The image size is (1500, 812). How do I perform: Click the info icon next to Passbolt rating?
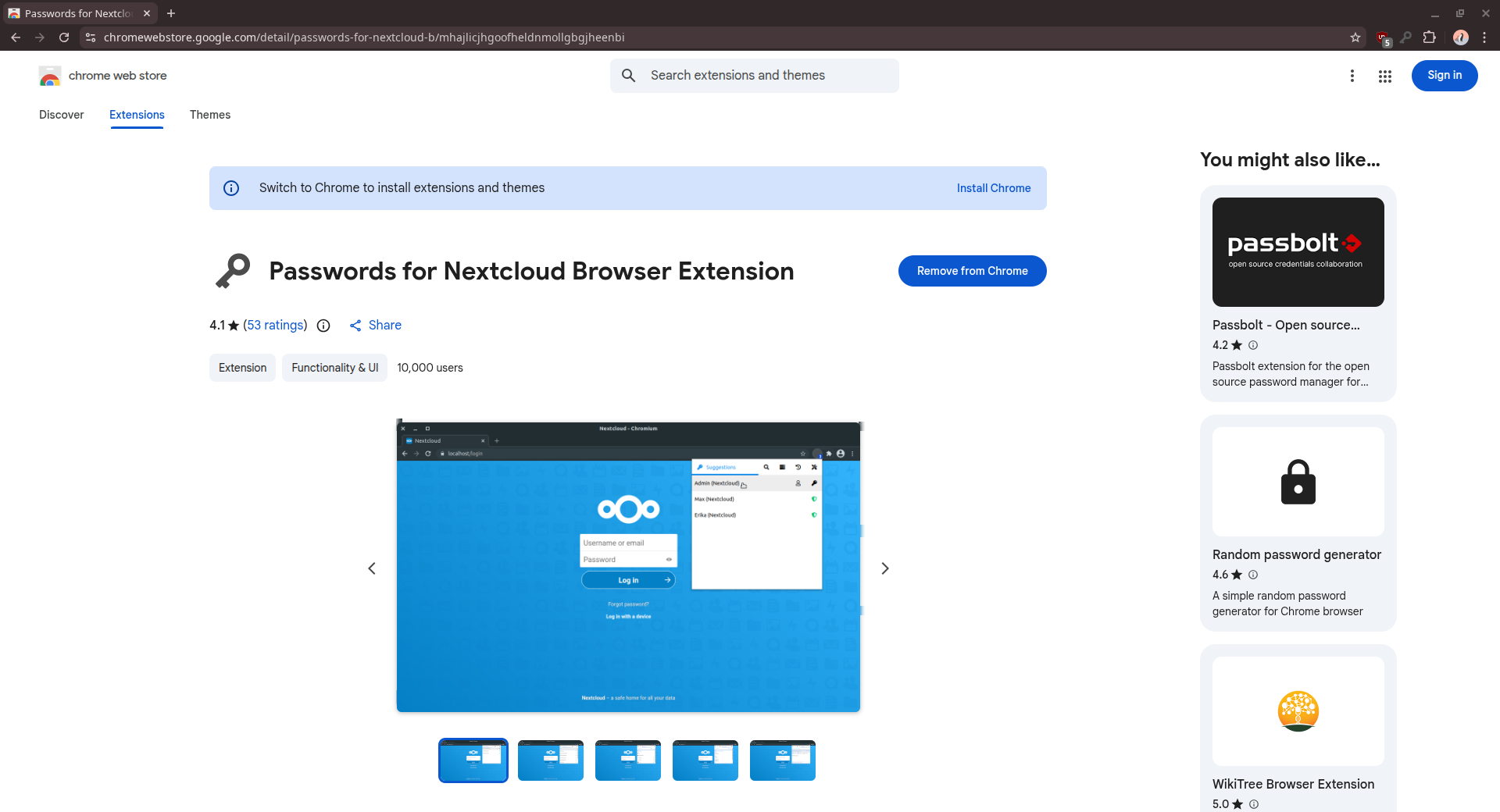(x=1253, y=345)
